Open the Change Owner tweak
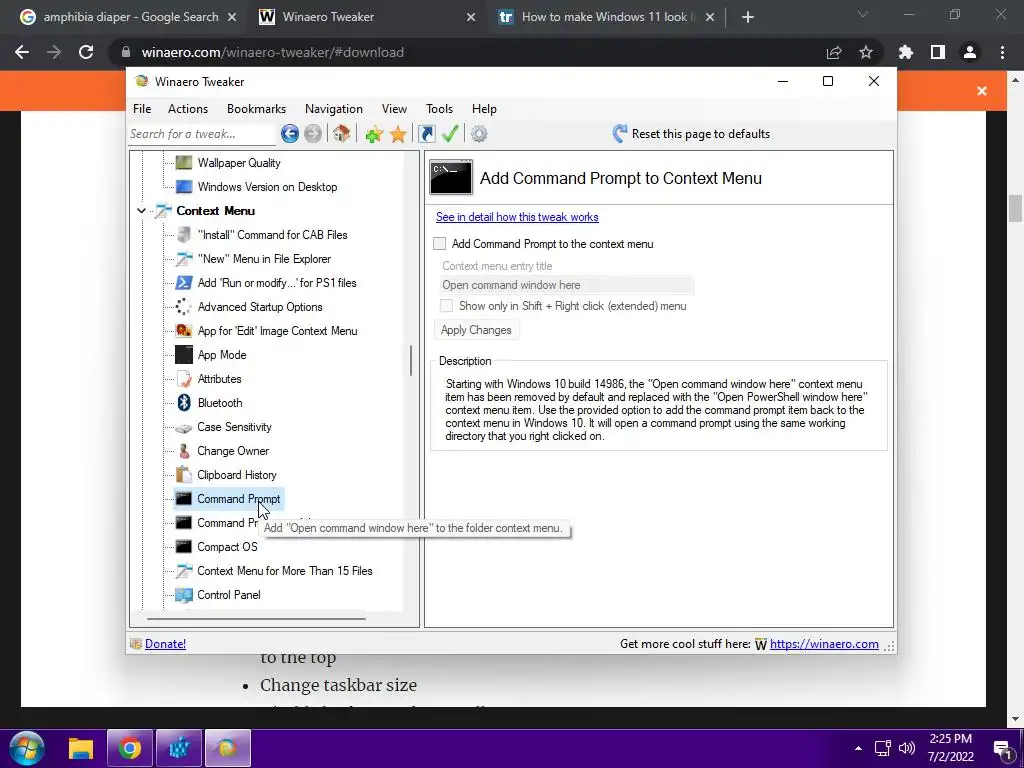 (232, 451)
